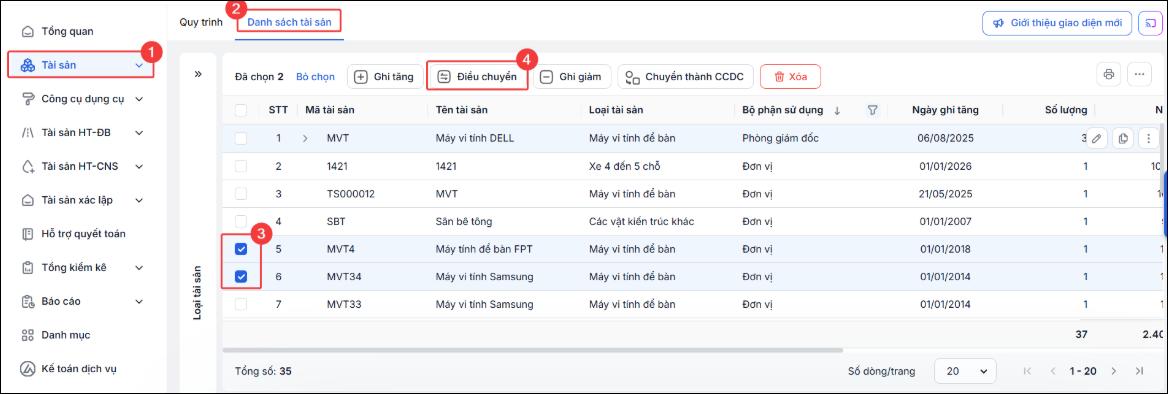Expand the Tài sản HT-ĐB chevron
Screen dimensions: 1168x394
click(139, 133)
